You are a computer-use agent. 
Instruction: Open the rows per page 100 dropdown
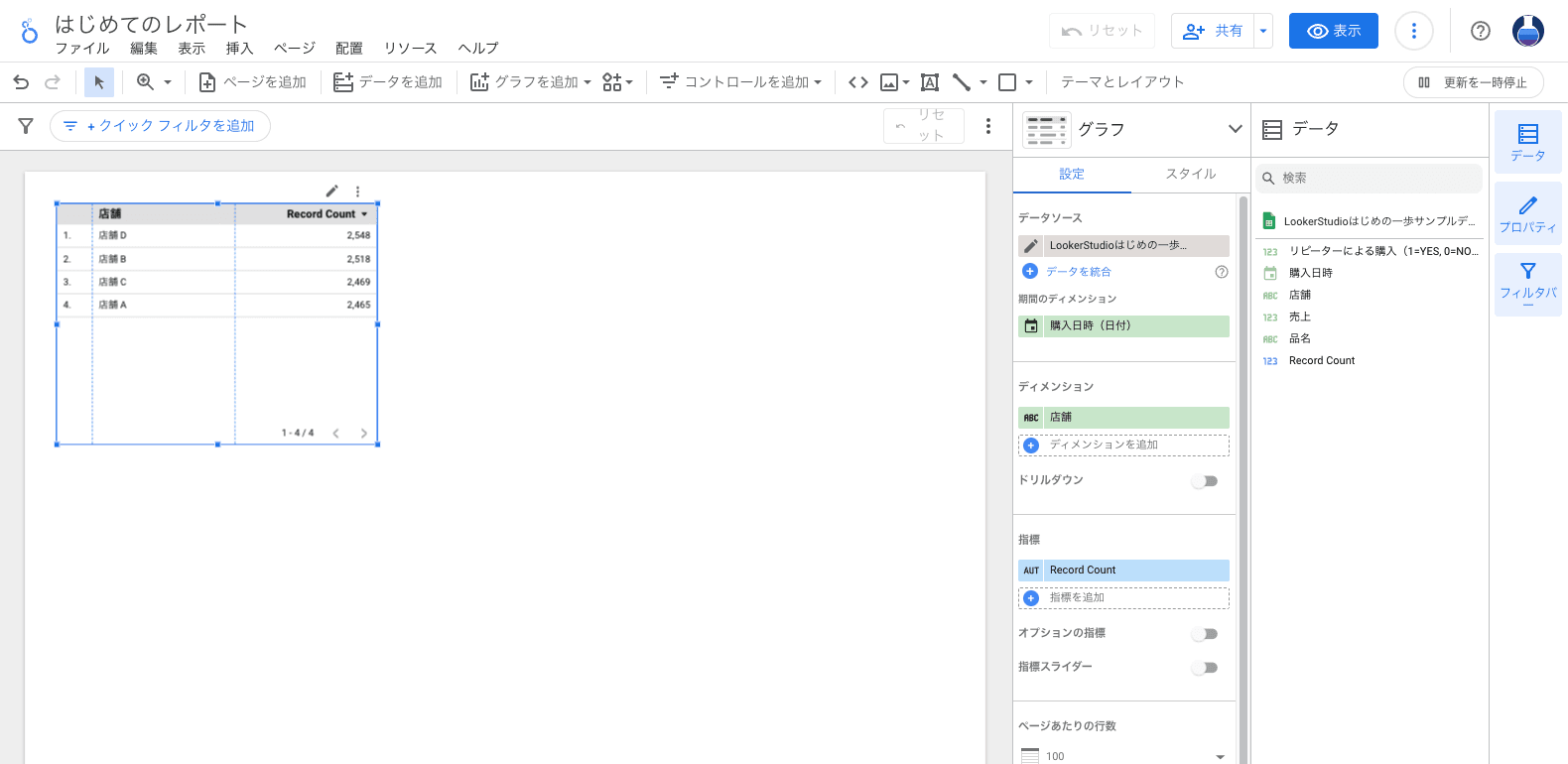pos(1123,756)
